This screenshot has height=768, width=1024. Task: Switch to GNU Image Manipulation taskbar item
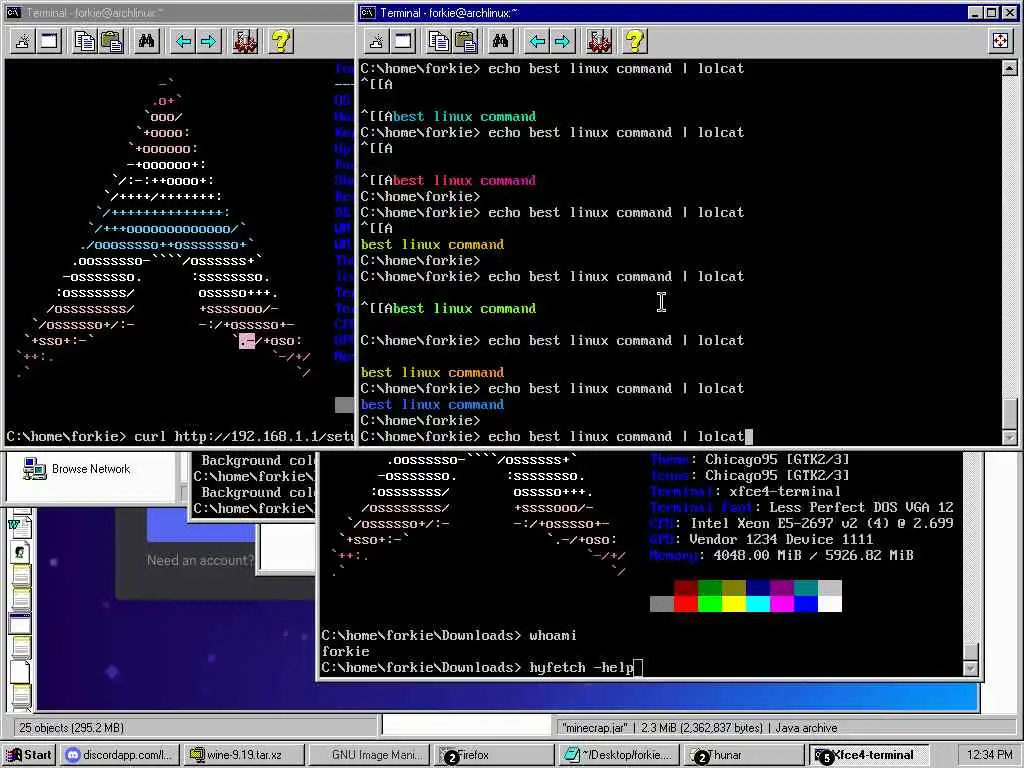point(369,755)
